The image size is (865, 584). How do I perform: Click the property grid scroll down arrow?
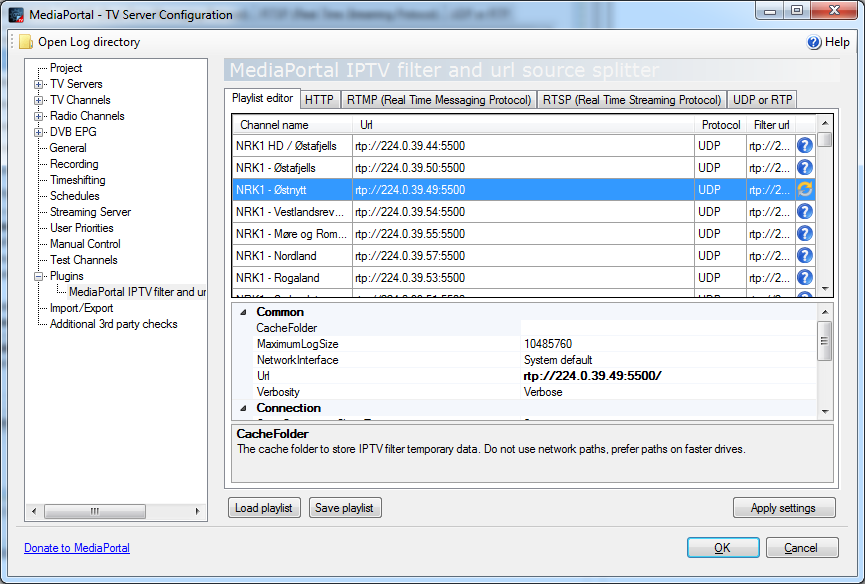[825, 411]
